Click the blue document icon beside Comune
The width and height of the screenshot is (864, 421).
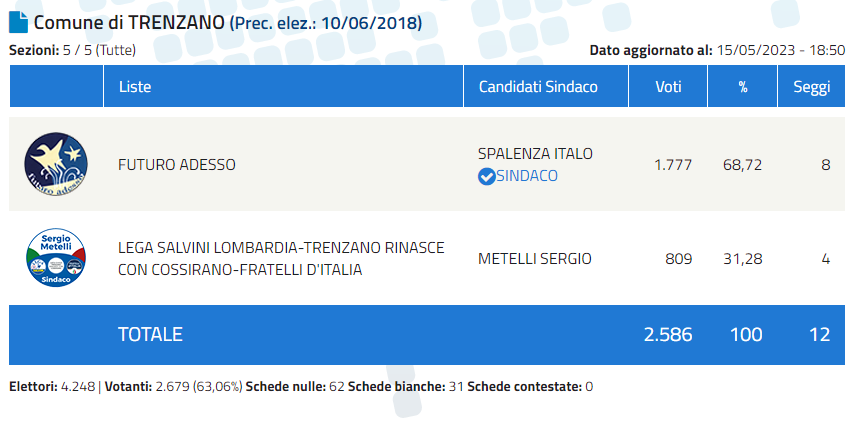pos(18,22)
